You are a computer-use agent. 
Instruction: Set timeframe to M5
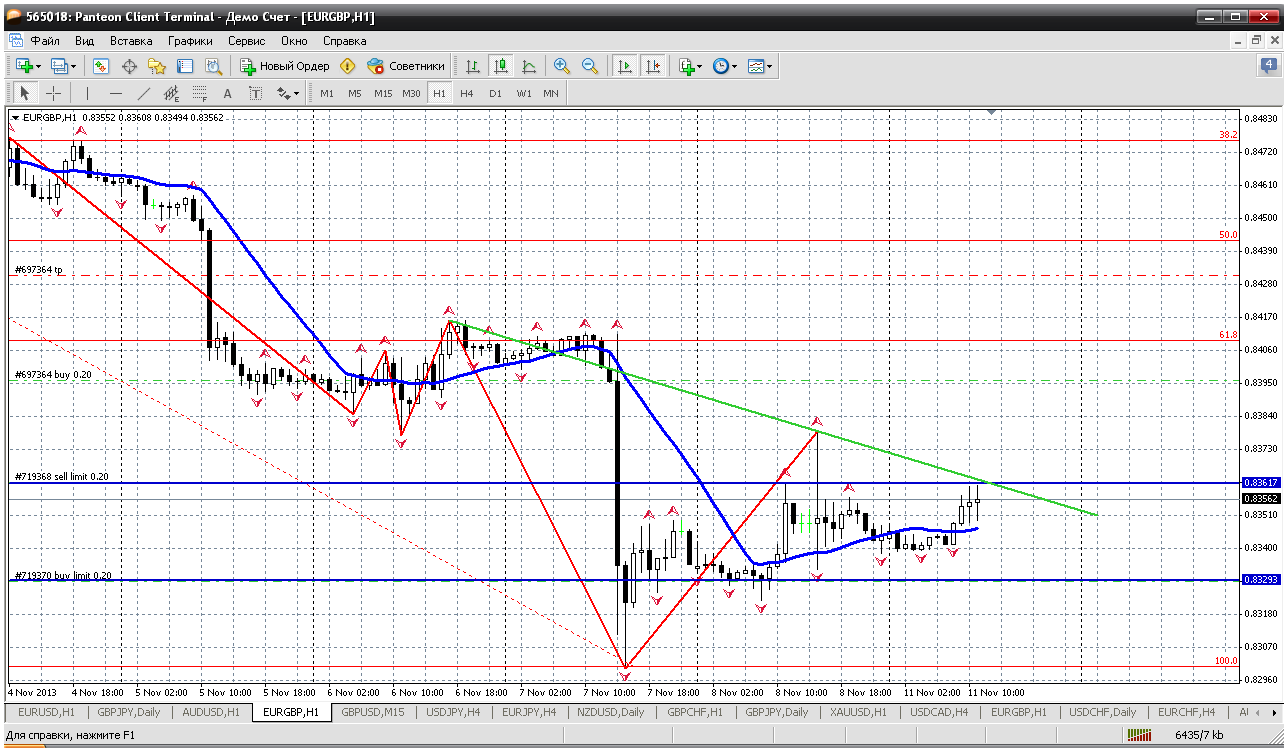355,93
